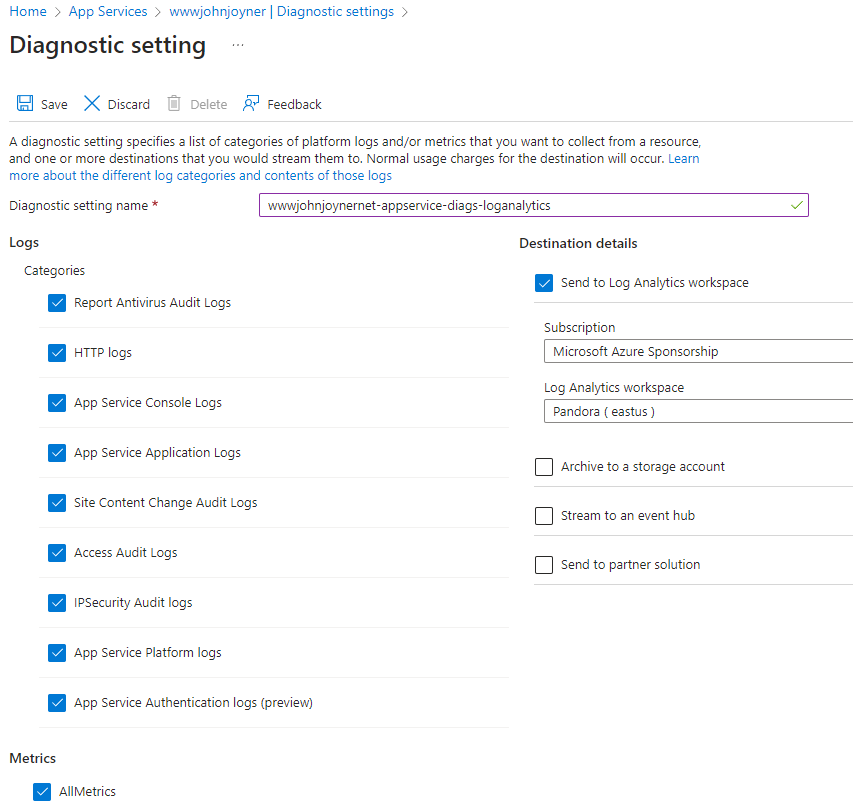853x810 pixels.
Task: Click the Delete trash can icon
Action: [174, 104]
